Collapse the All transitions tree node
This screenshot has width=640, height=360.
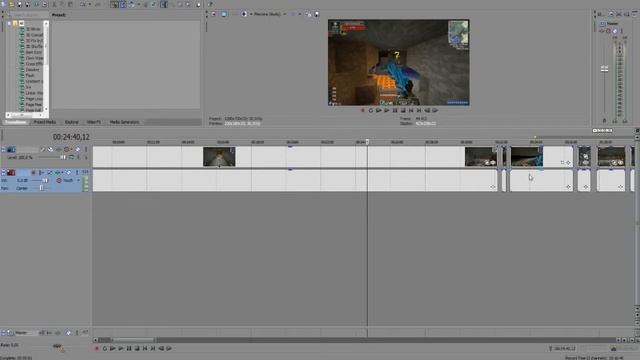[x=9, y=24]
